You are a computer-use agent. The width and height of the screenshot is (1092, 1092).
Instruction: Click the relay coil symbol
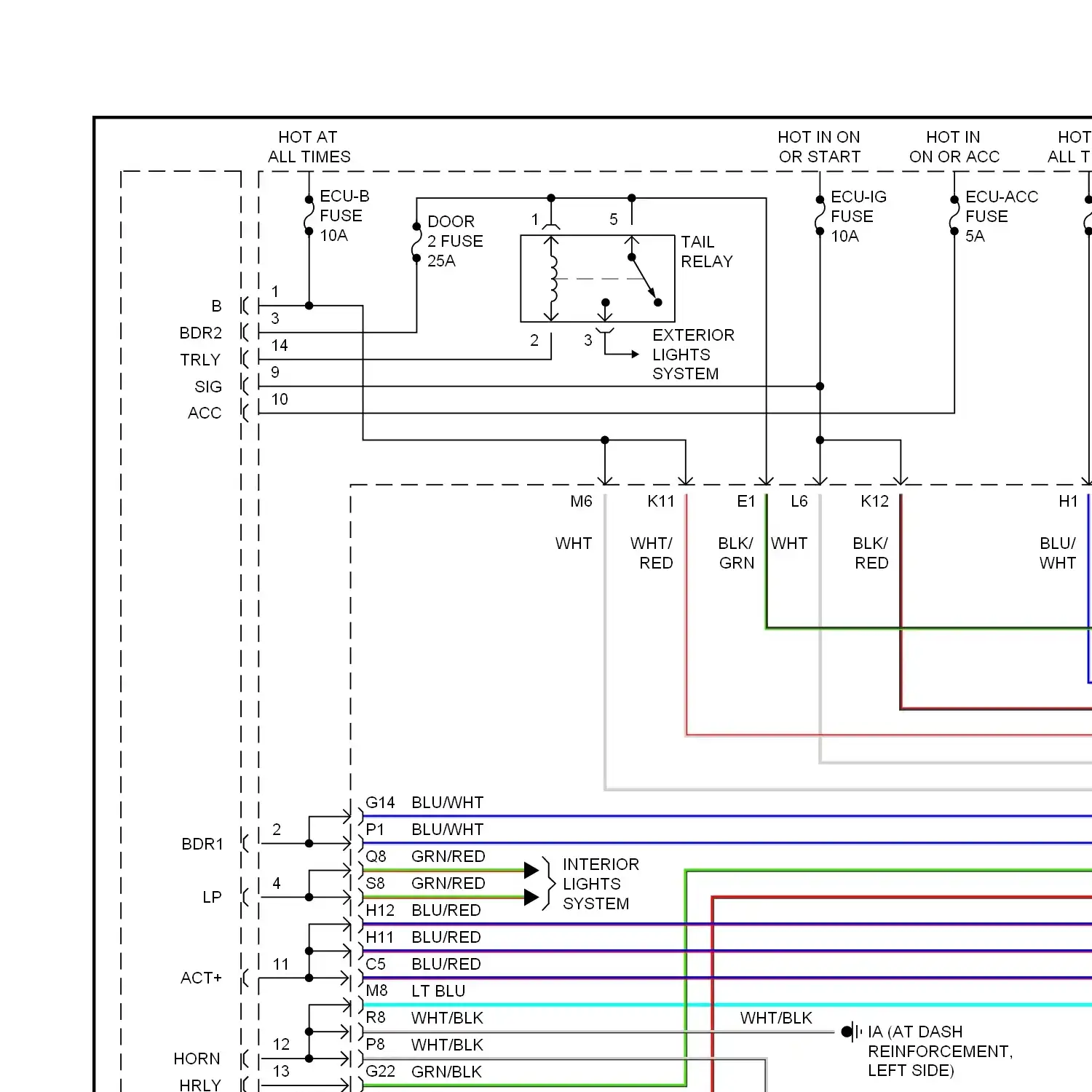[552, 279]
